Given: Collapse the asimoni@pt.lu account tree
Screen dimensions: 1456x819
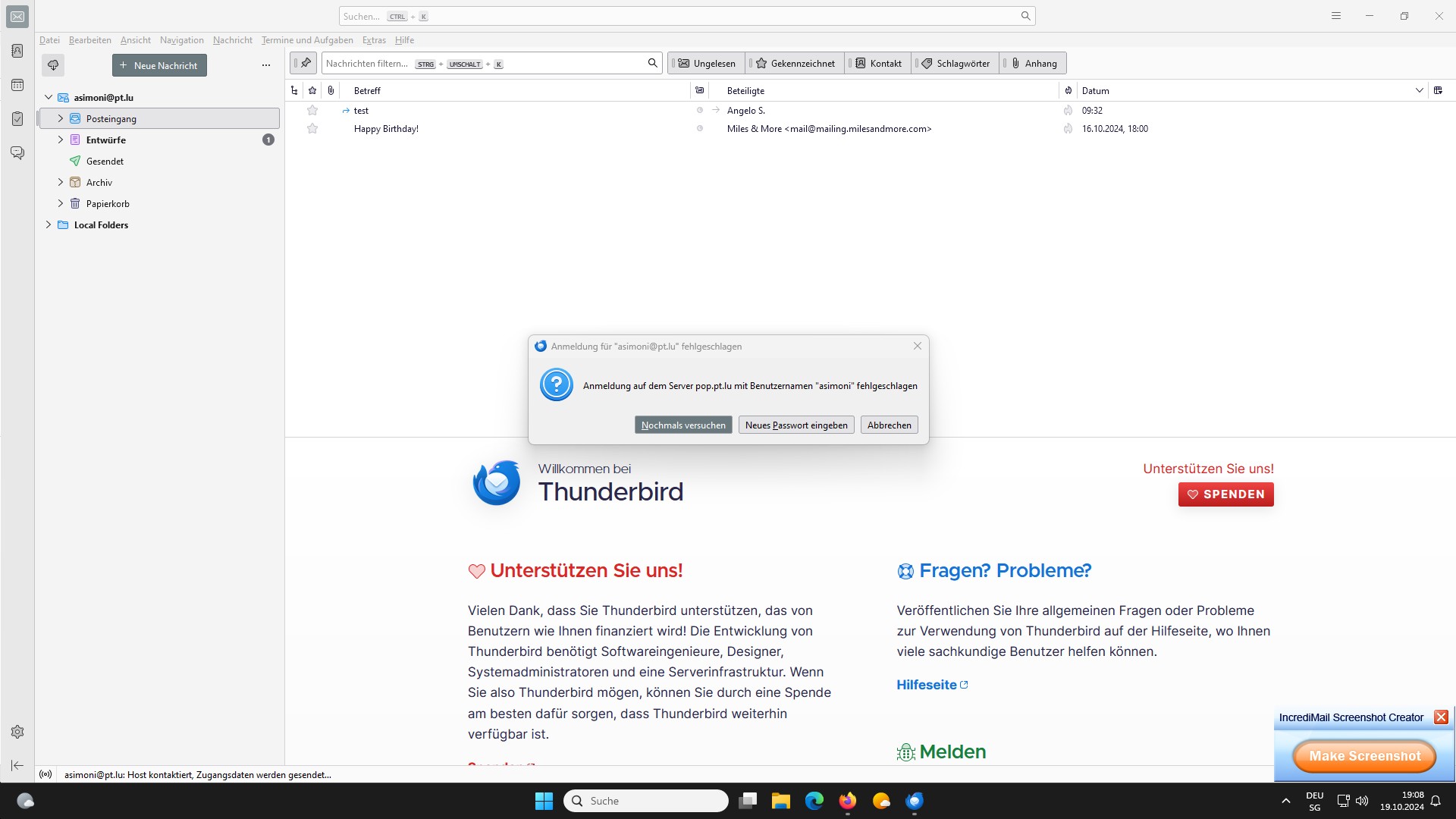Looking at the screenshot, I should pos(49,98).
